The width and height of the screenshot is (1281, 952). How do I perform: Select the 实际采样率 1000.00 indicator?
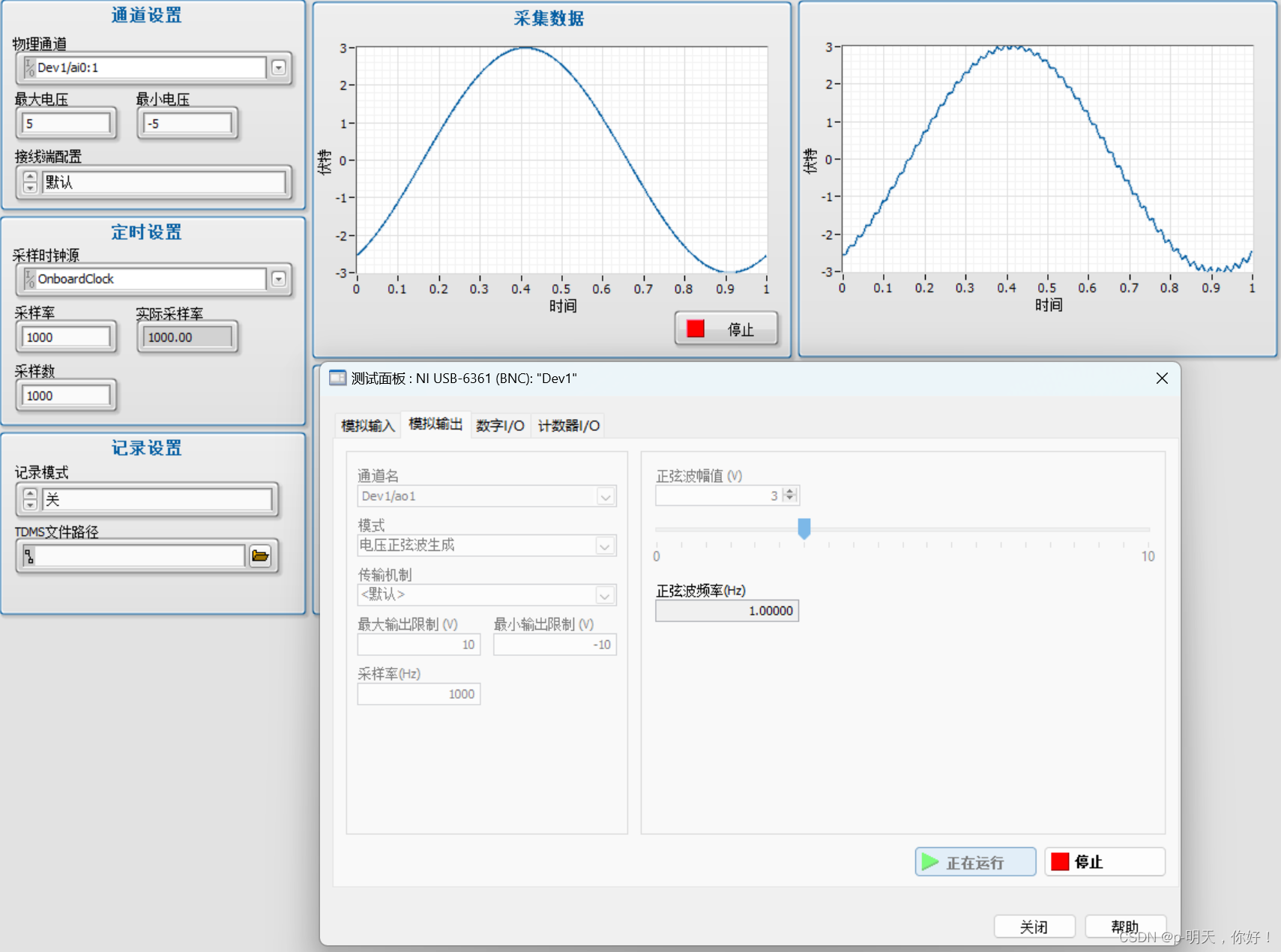[187, 337]
